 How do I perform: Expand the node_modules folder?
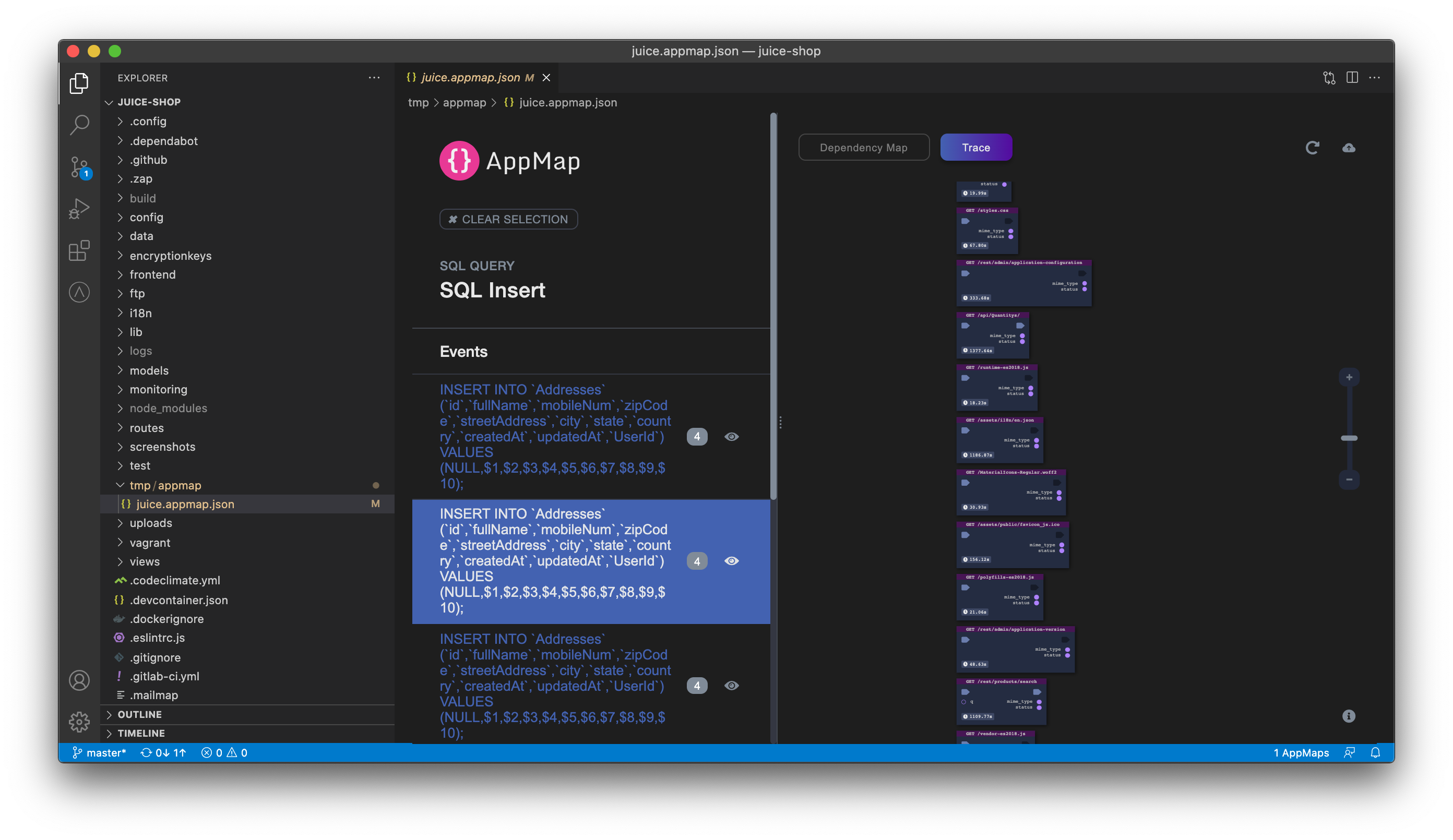[248, 408]
